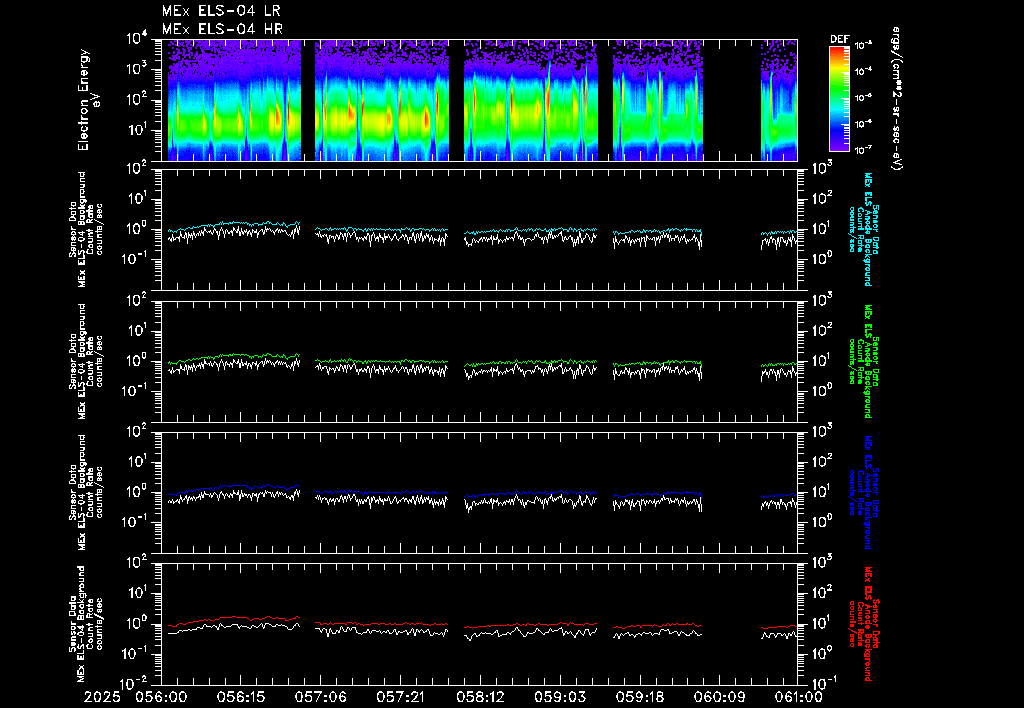
Task: Click the 'Electron Energy eV' axis label
Action: coord(88,100)
